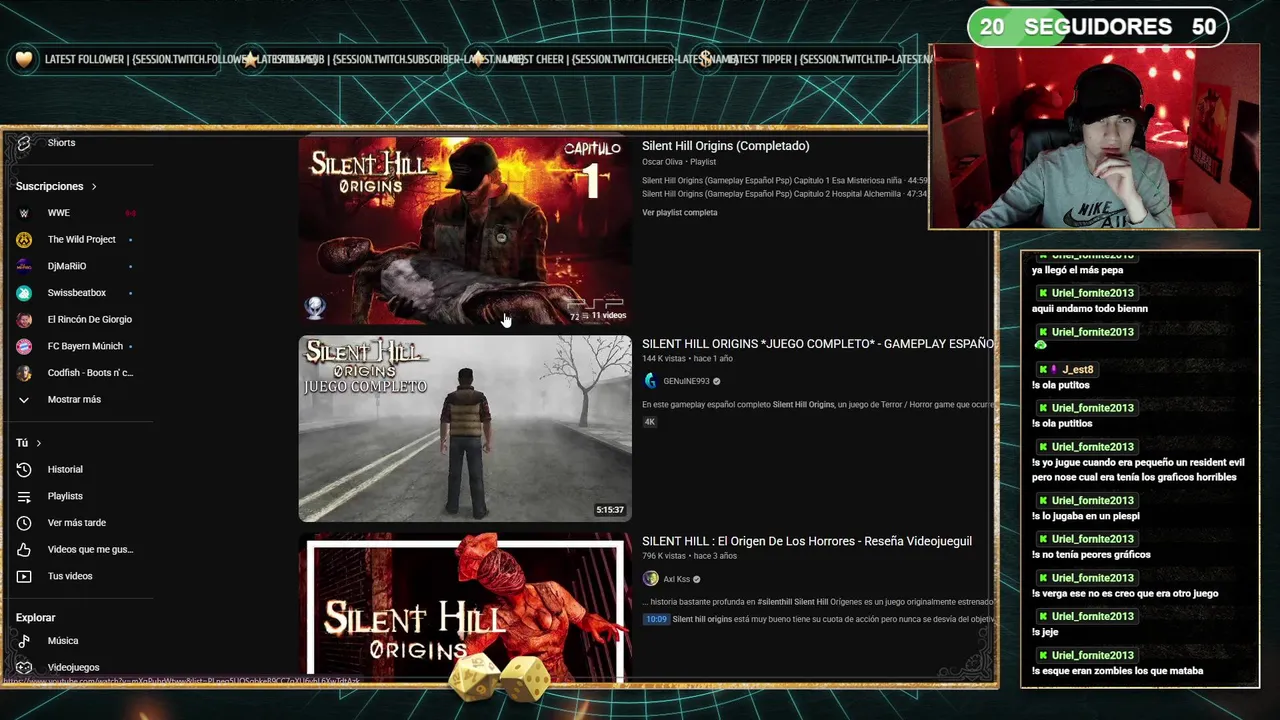The image size is (1280, 720).
Task: Open the Tus videos icon
Action: pos(24,576)
